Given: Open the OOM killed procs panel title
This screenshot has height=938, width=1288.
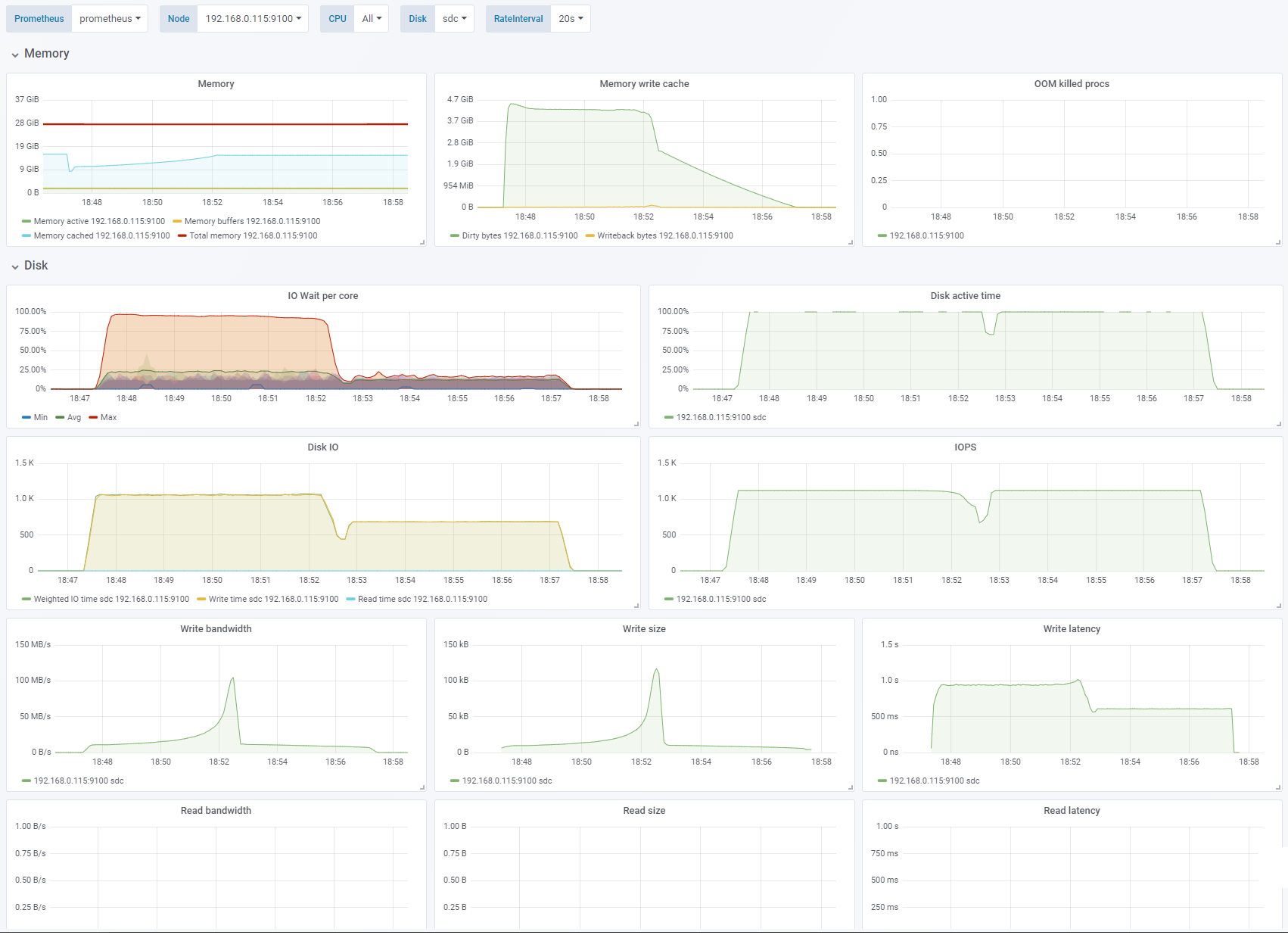Looking at the screenshot, I should tap(1072, 84).
